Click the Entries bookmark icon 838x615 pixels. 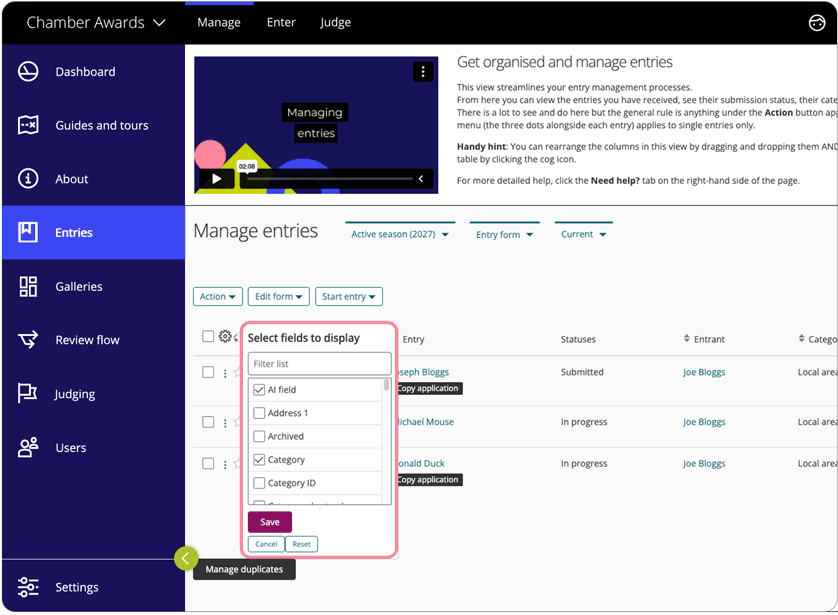[28, 232]
